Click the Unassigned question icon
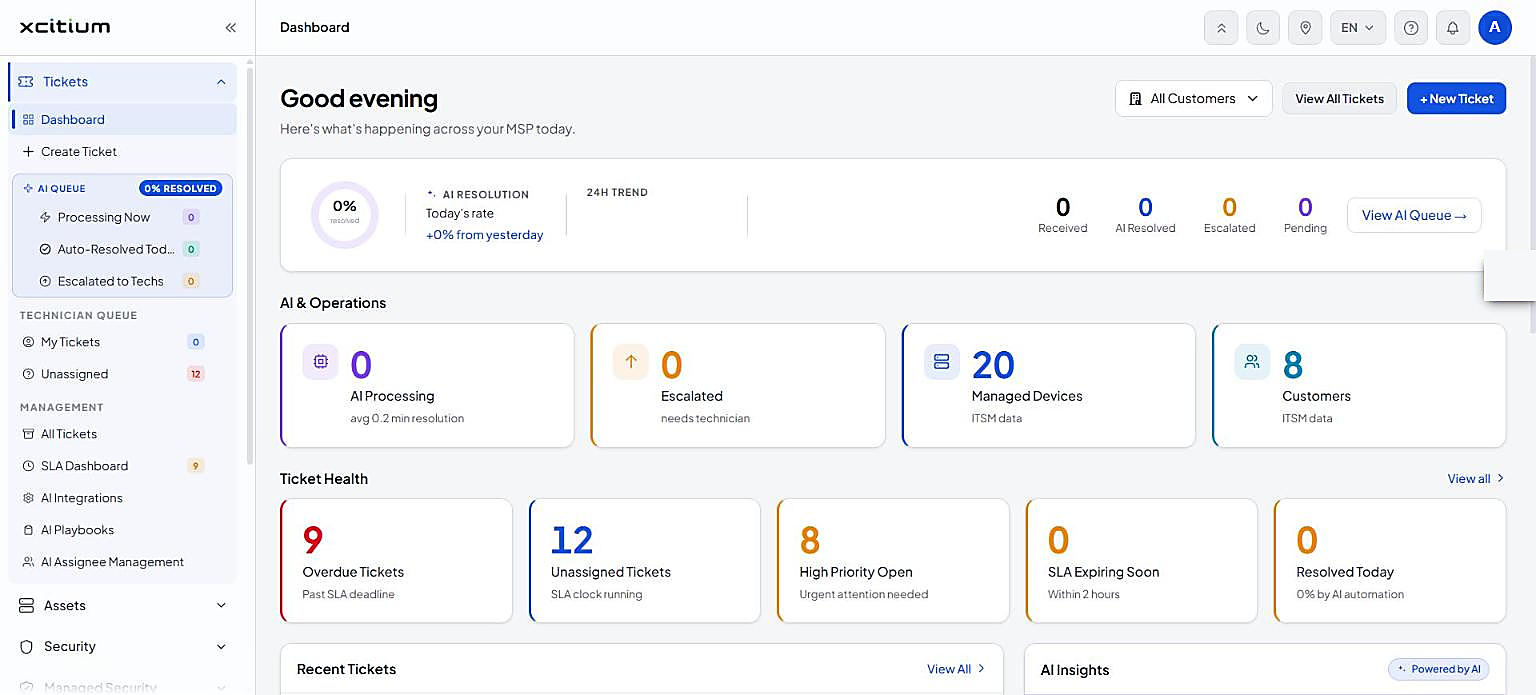 (28, 374)
